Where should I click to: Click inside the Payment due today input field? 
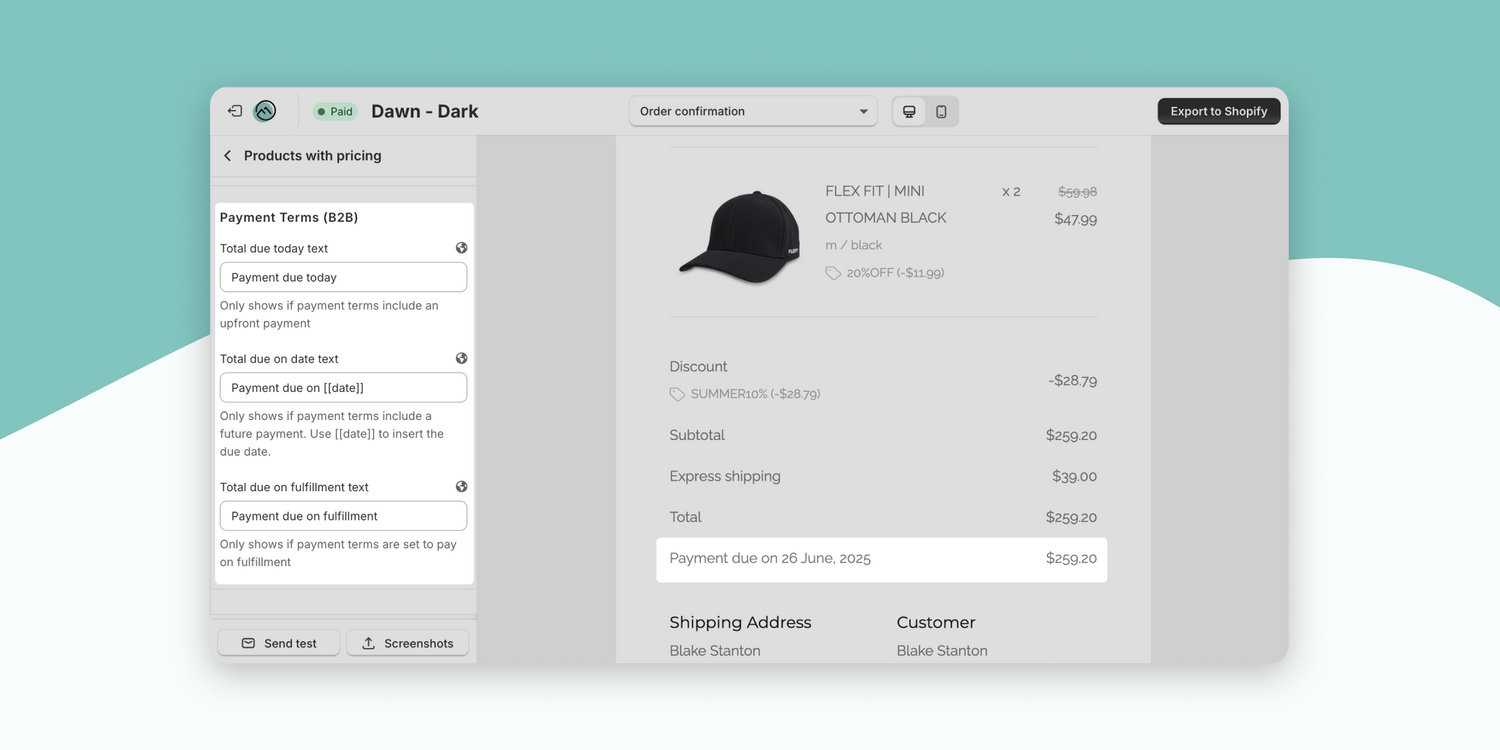(x=343, y=277)
